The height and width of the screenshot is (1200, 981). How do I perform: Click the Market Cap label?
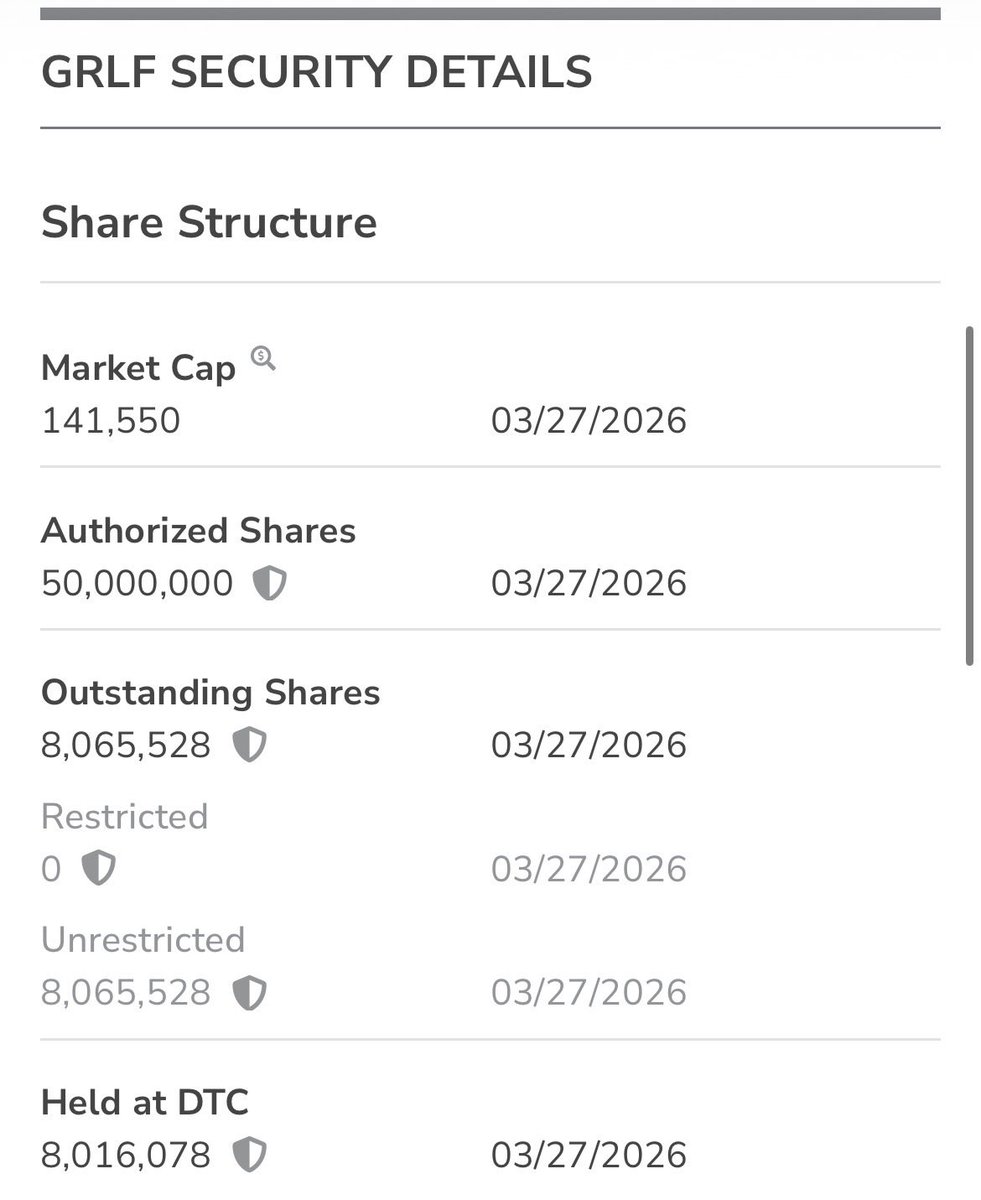pos(138,368)
